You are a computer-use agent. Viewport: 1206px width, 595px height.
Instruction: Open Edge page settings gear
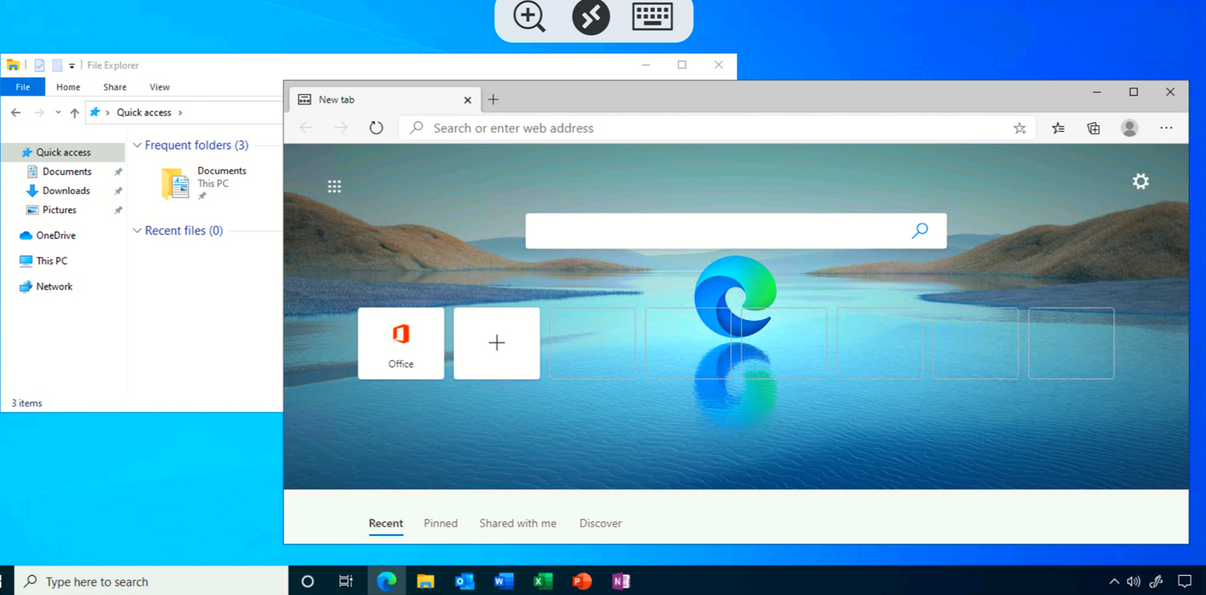coord(1140,181)
